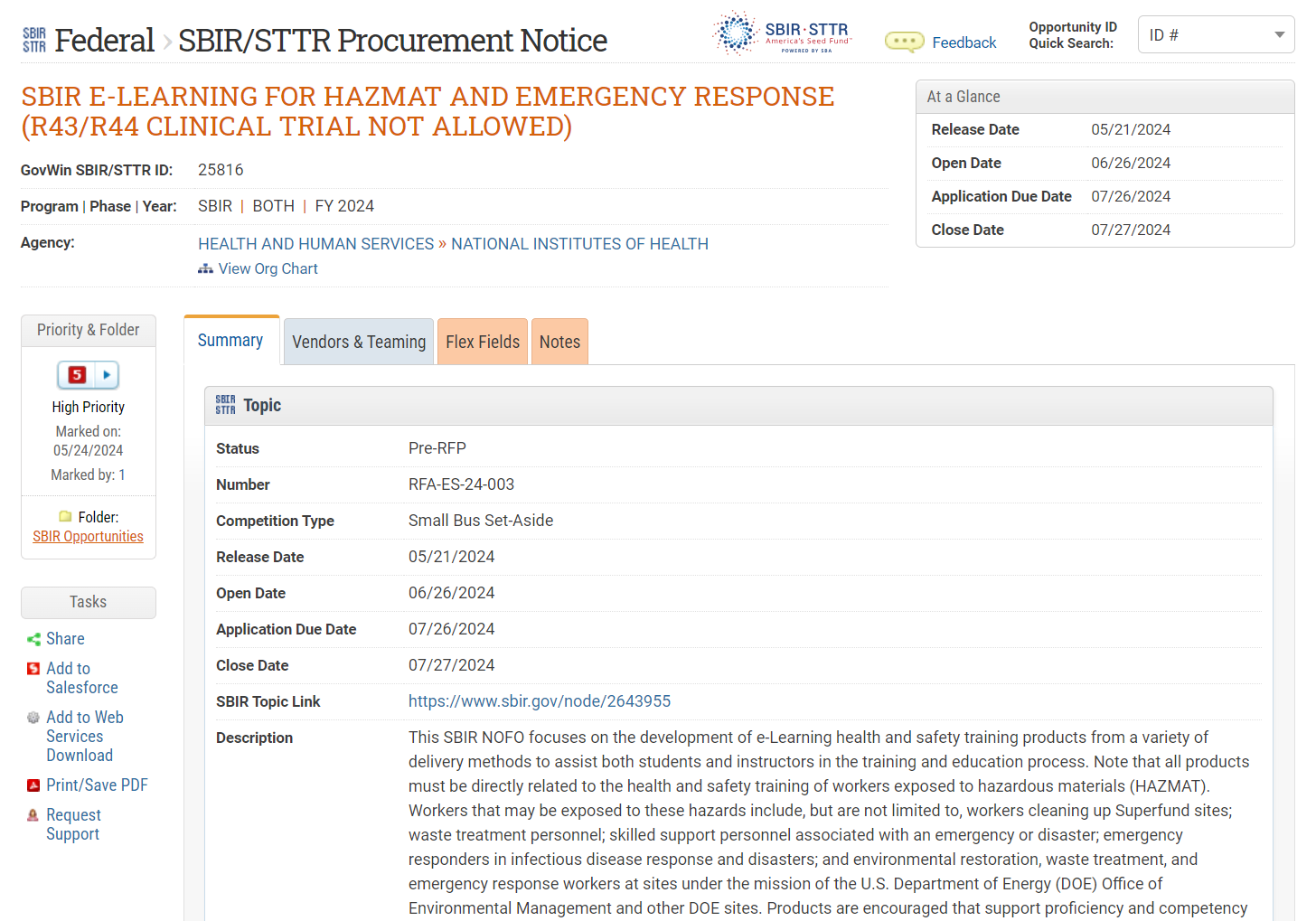The width and height of the screenshot is (1316, 921).
Task: Open the Opportunity ID Quick Search dropdown
Action: pos(1216,35)
